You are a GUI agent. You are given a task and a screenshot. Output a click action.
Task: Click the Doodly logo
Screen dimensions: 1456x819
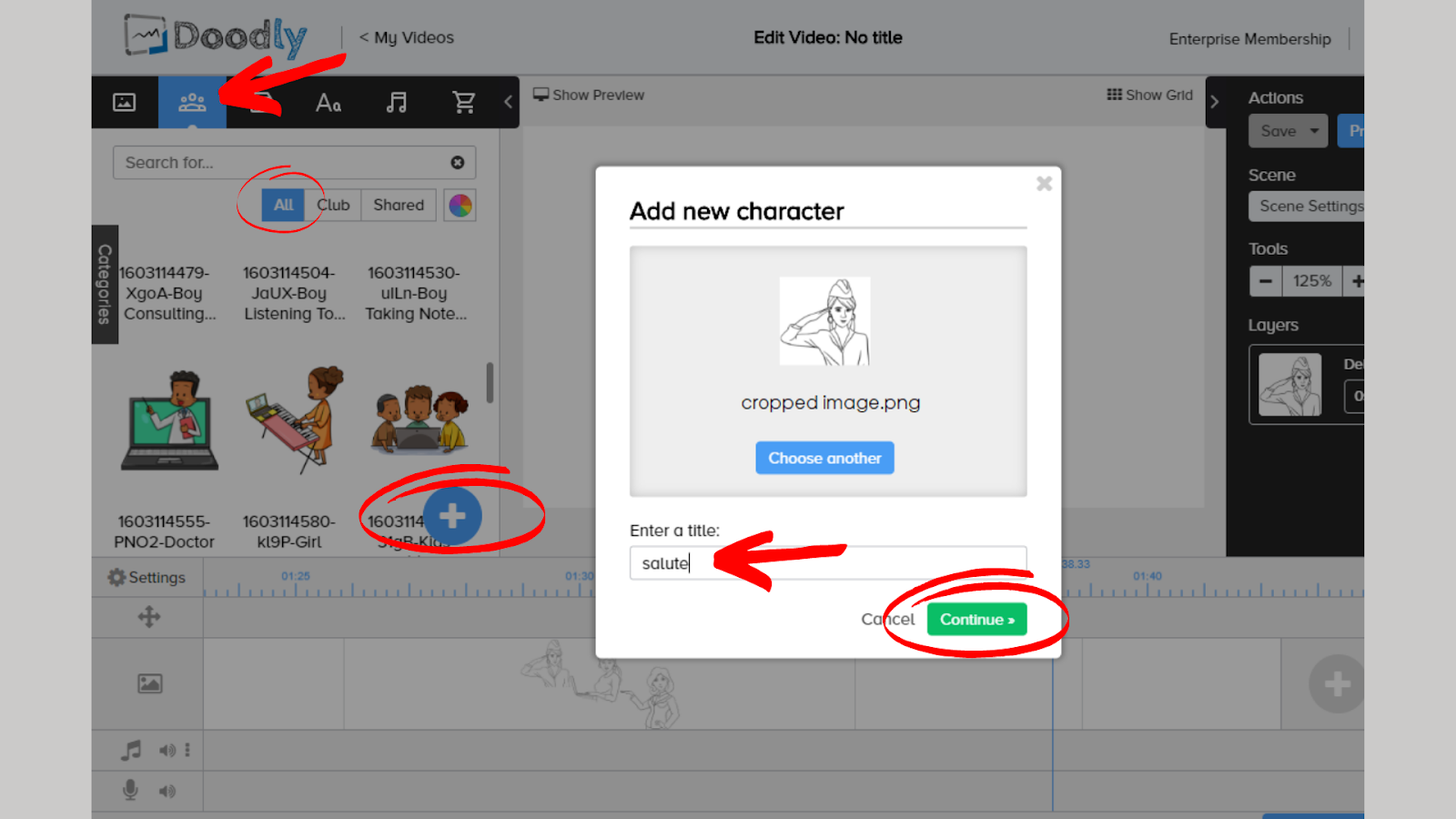216,36
